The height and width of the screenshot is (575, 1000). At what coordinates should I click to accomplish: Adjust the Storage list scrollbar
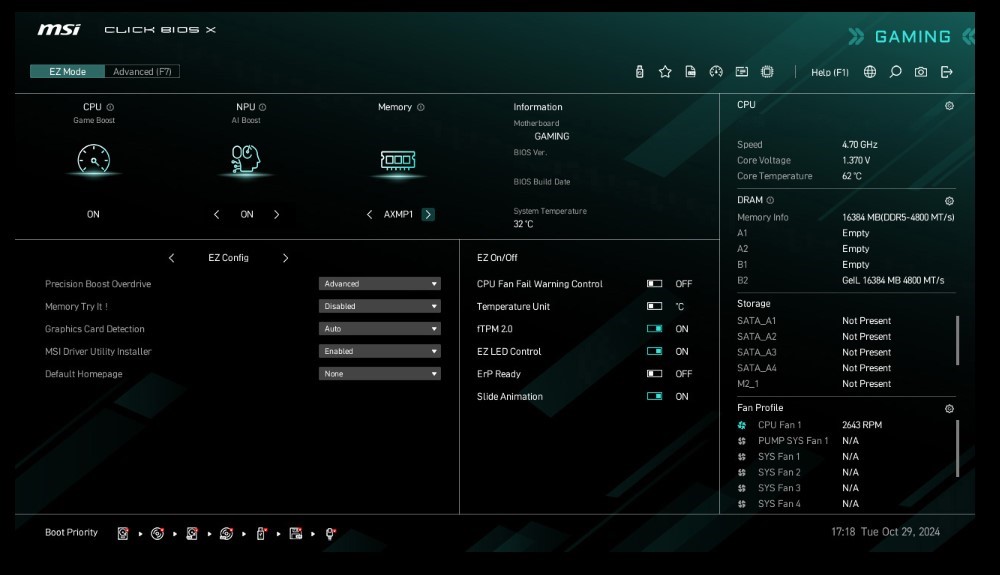click(957, 340)
